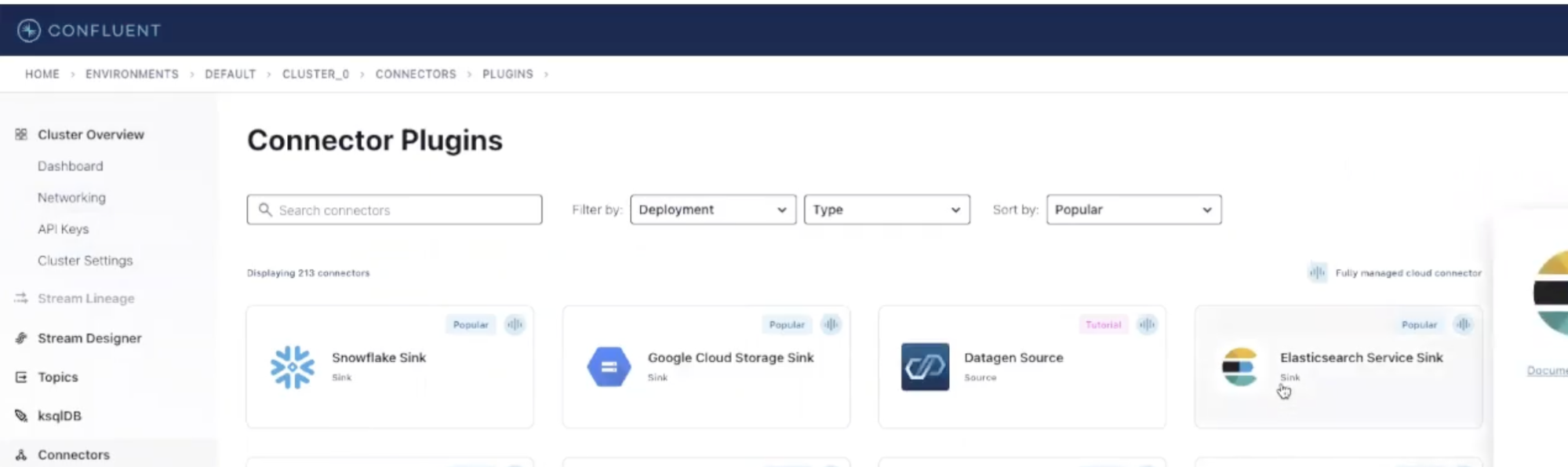Select Connectors in the sidebar
This screenshot has height=467, width=1568.
coord(74,454)
